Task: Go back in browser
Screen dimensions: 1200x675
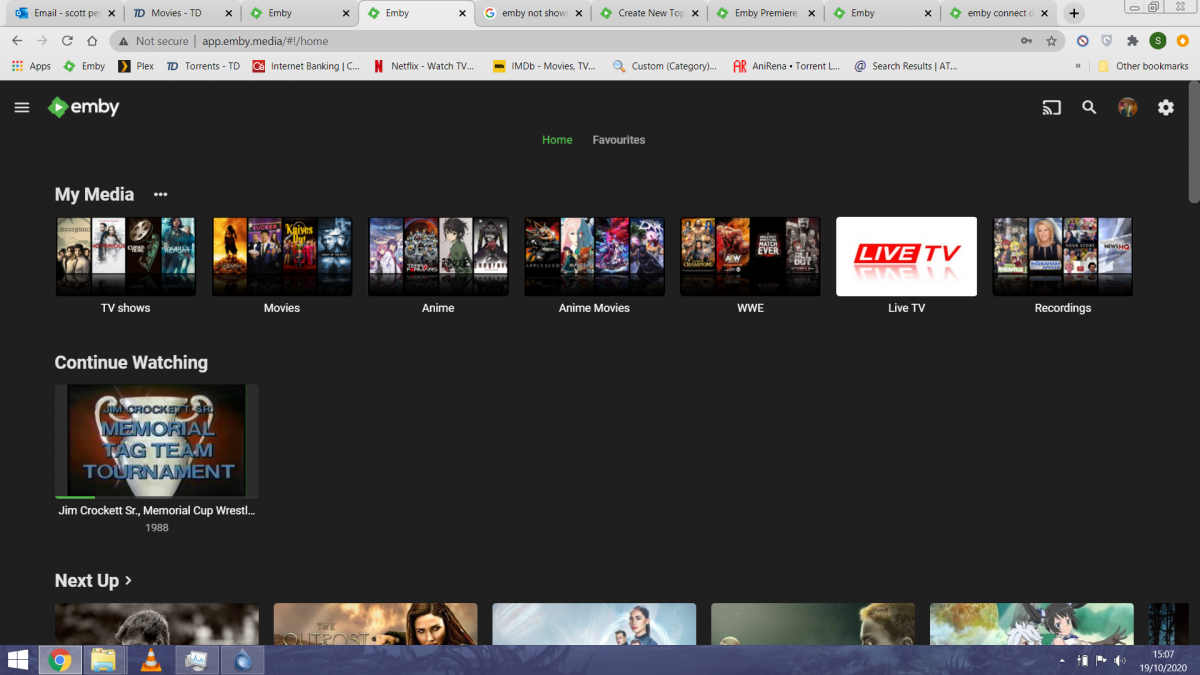Action: tap(17, 41)
